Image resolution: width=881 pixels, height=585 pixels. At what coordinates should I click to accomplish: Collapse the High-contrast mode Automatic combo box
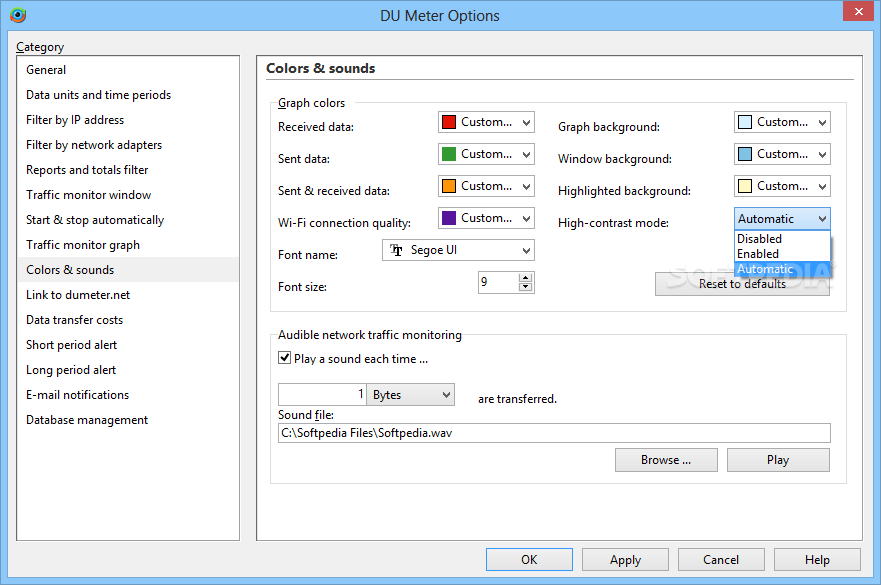[x=782, y=219]
